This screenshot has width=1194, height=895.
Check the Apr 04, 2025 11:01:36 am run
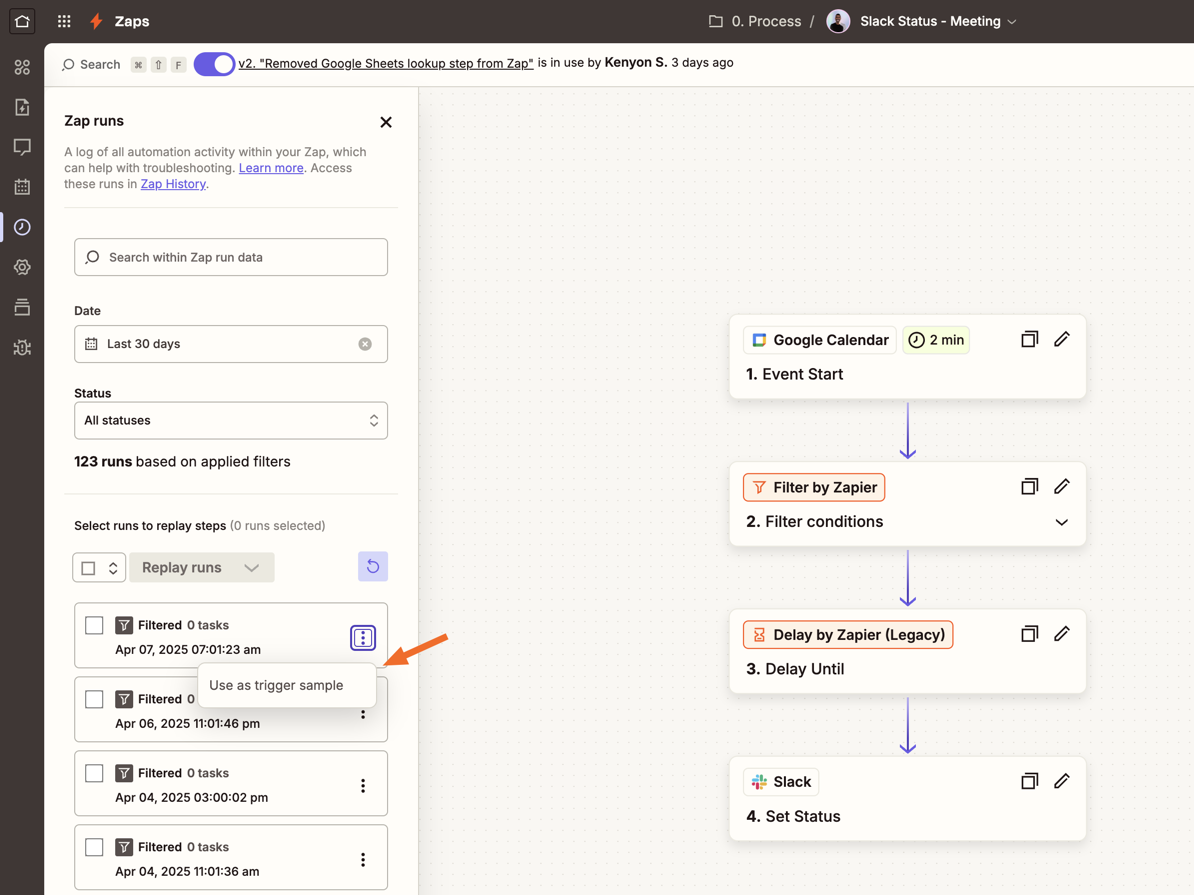pyautogui.click(x=94, y=847)
